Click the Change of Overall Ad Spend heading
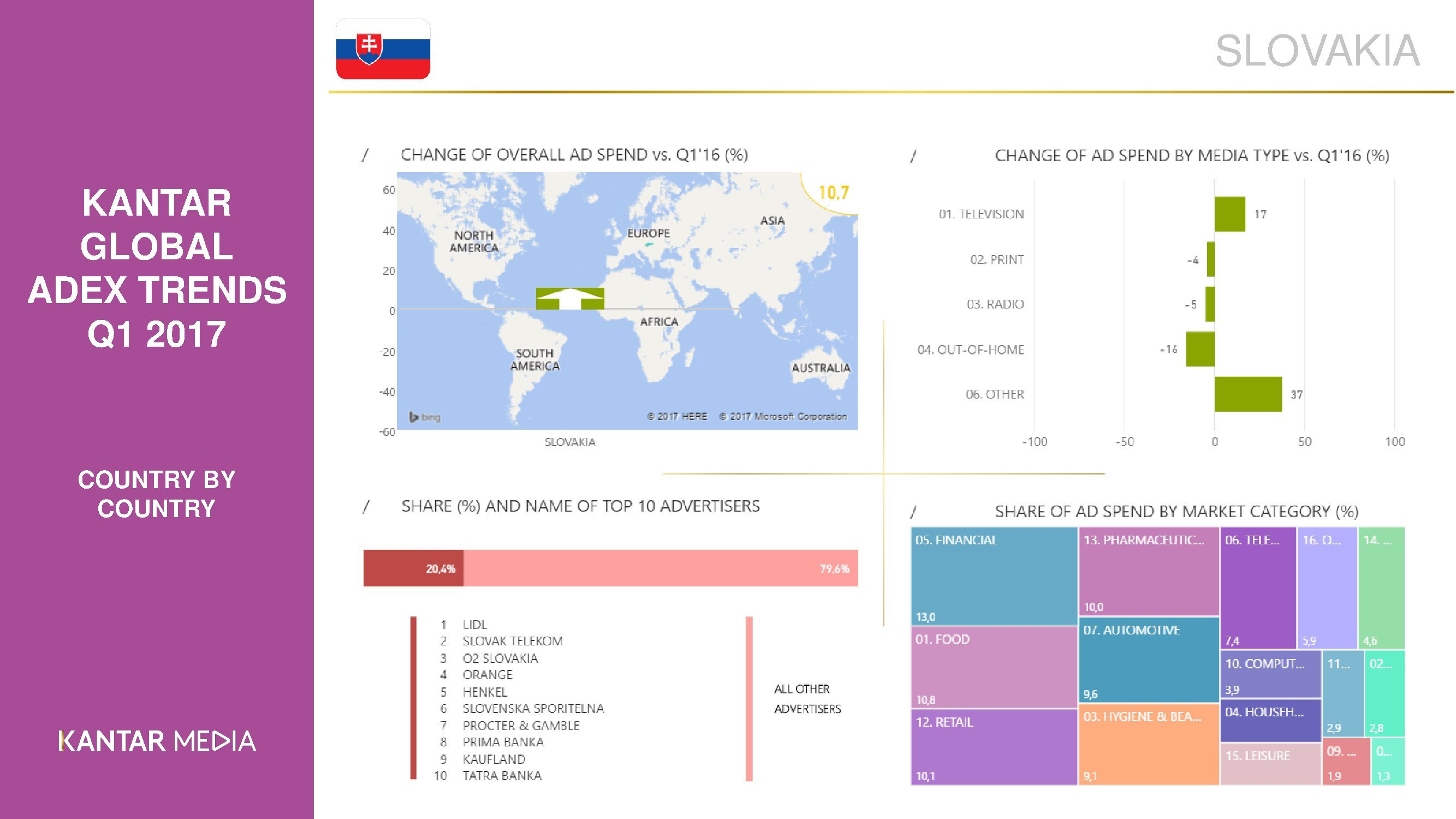The image size is (1456, 819). 574,155
